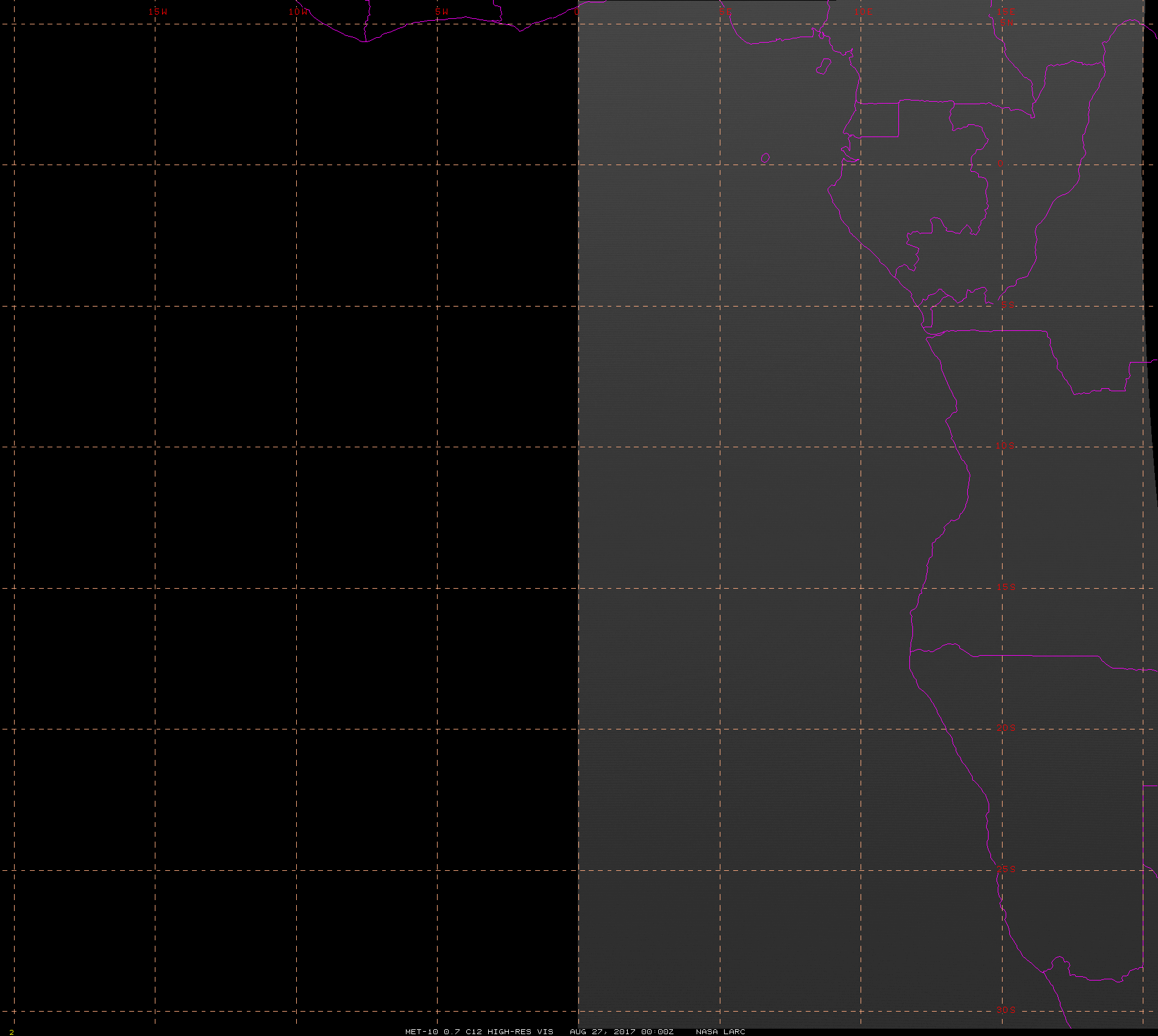Click the "30S" latitude label
This screenshot has height=1036, width=1158.
(x=1006, y=1010)
